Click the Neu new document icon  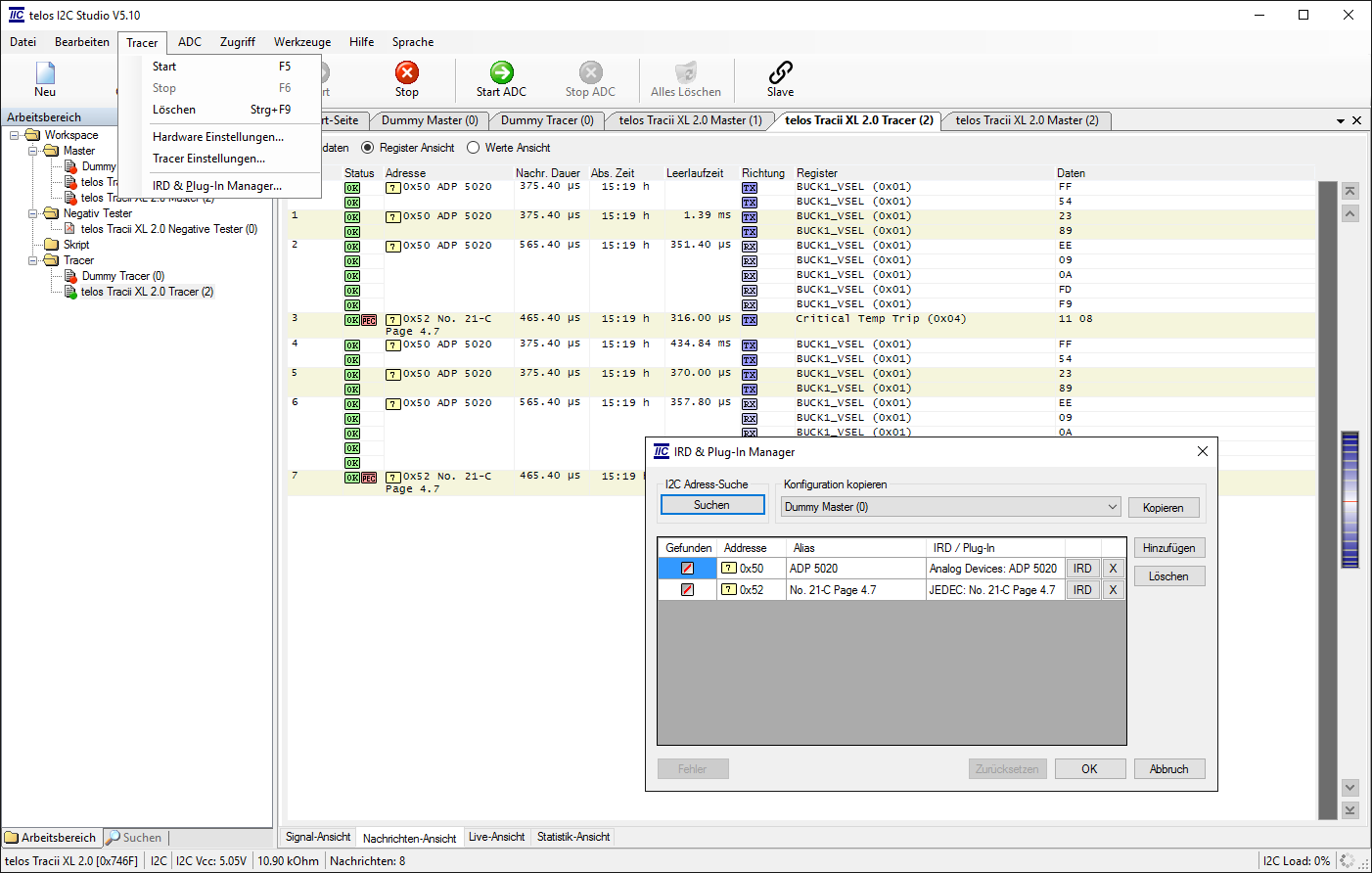tap(45, 72)
